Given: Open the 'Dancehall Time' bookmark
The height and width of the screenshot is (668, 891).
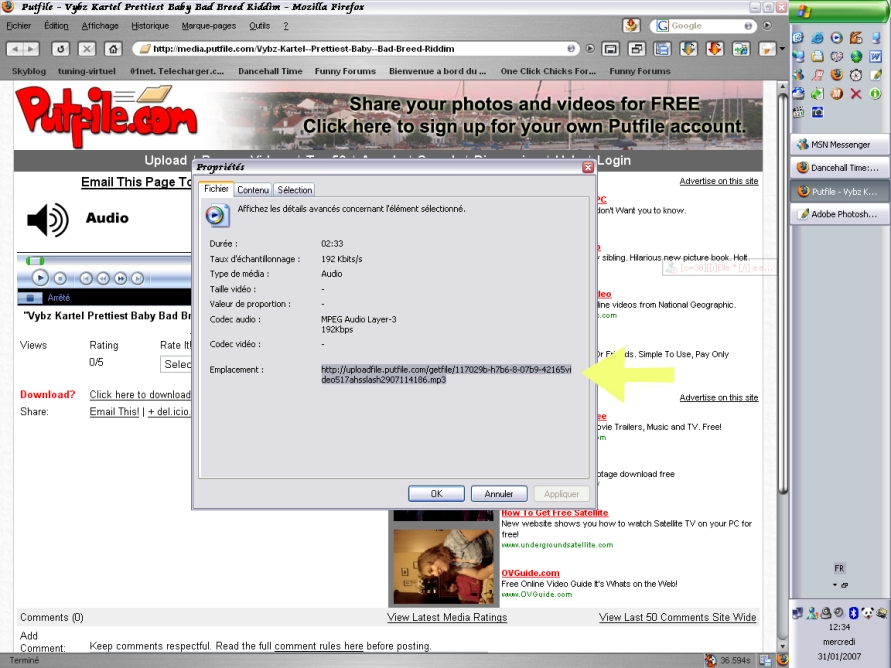Looking at the screenshot, I should tap(270, 71).
